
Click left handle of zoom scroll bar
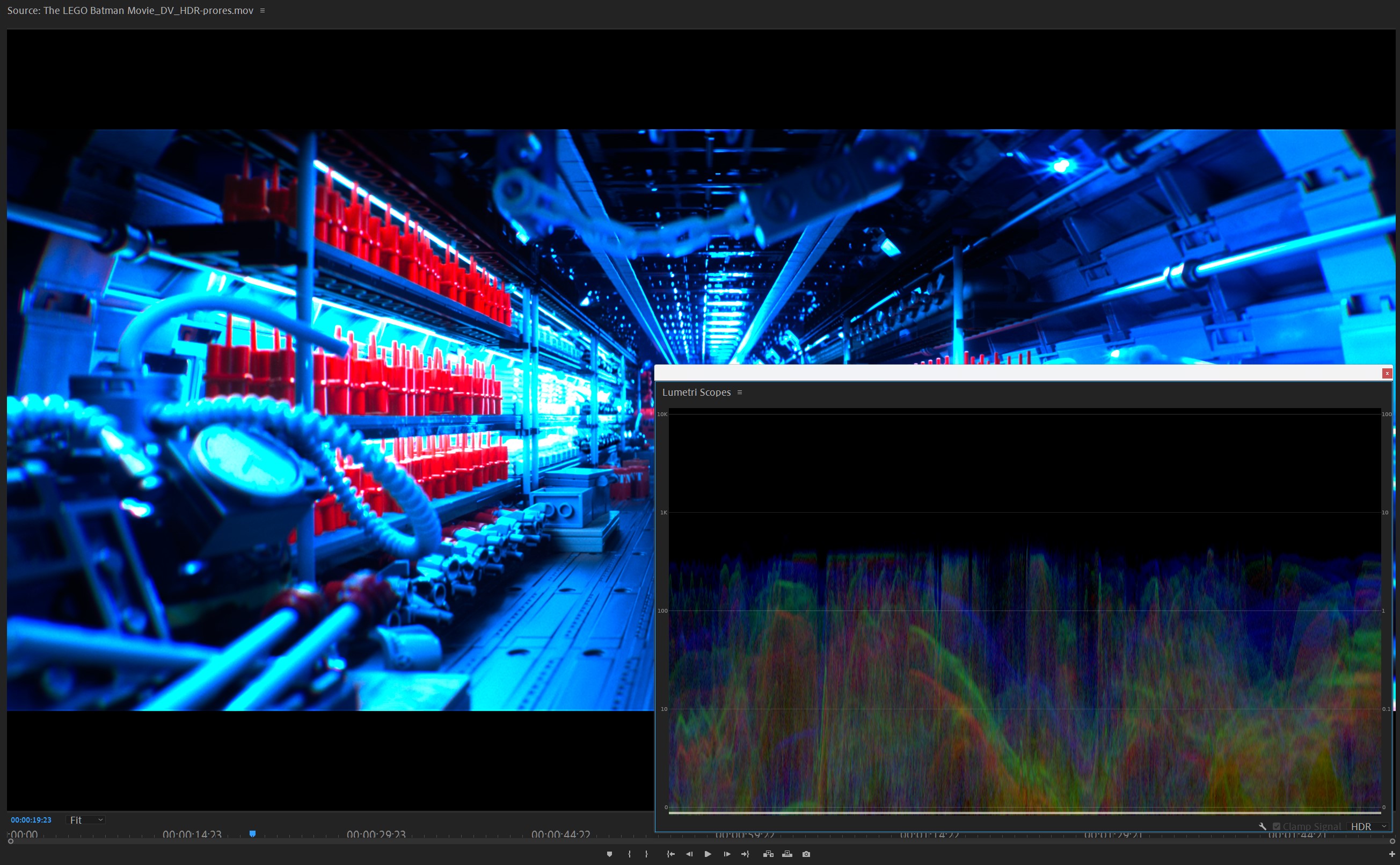click(x=10, y=841)
